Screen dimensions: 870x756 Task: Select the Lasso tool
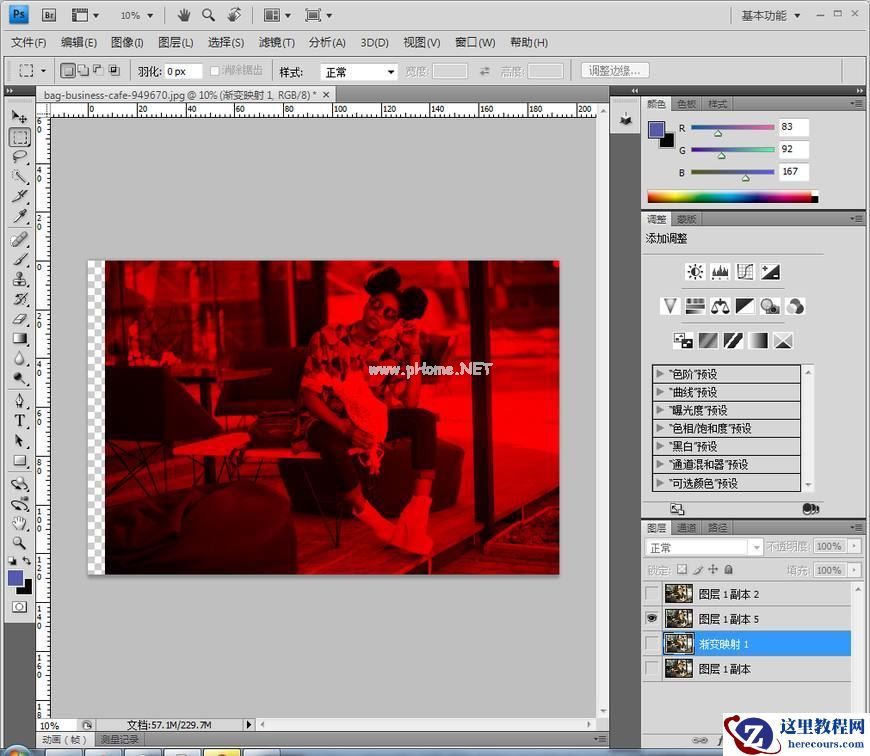coord(19,157)
